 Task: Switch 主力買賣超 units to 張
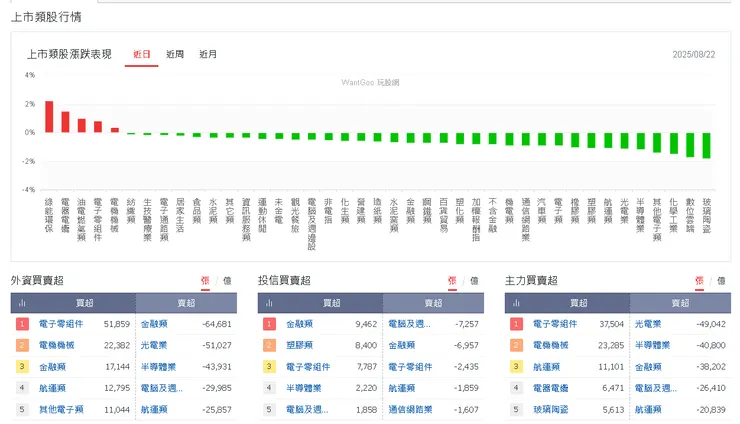(x=699, y=280)
